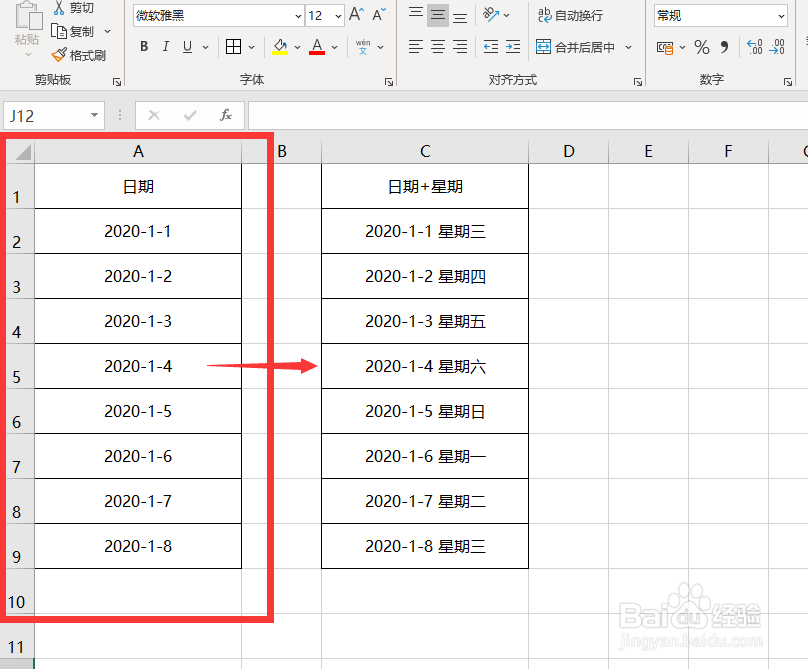This screenshot has height=669, width=808.
Task: Center text horizontally icon
Action: point(438,47)
